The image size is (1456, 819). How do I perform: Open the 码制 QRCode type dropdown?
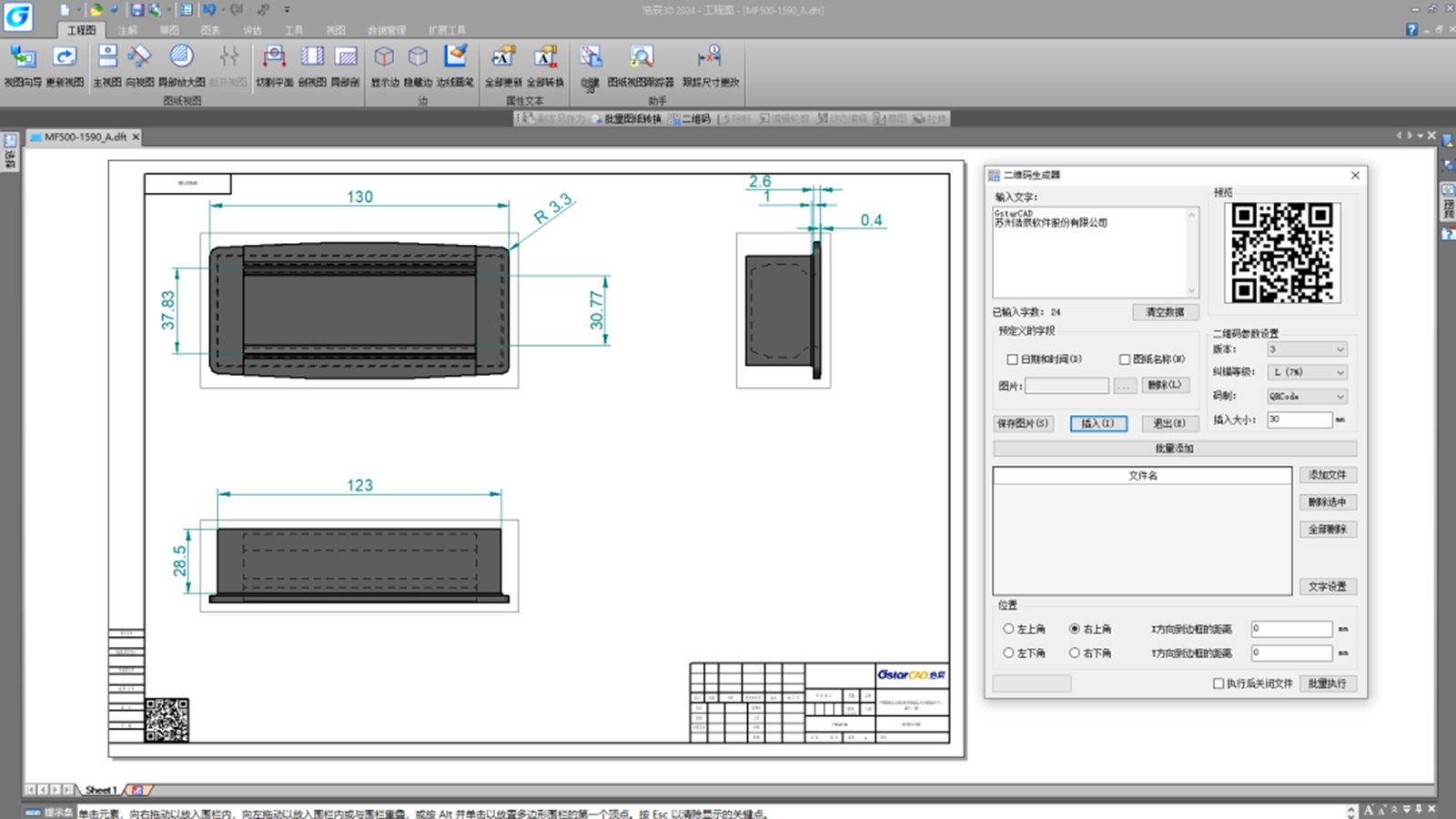(x=1307, y=397)
